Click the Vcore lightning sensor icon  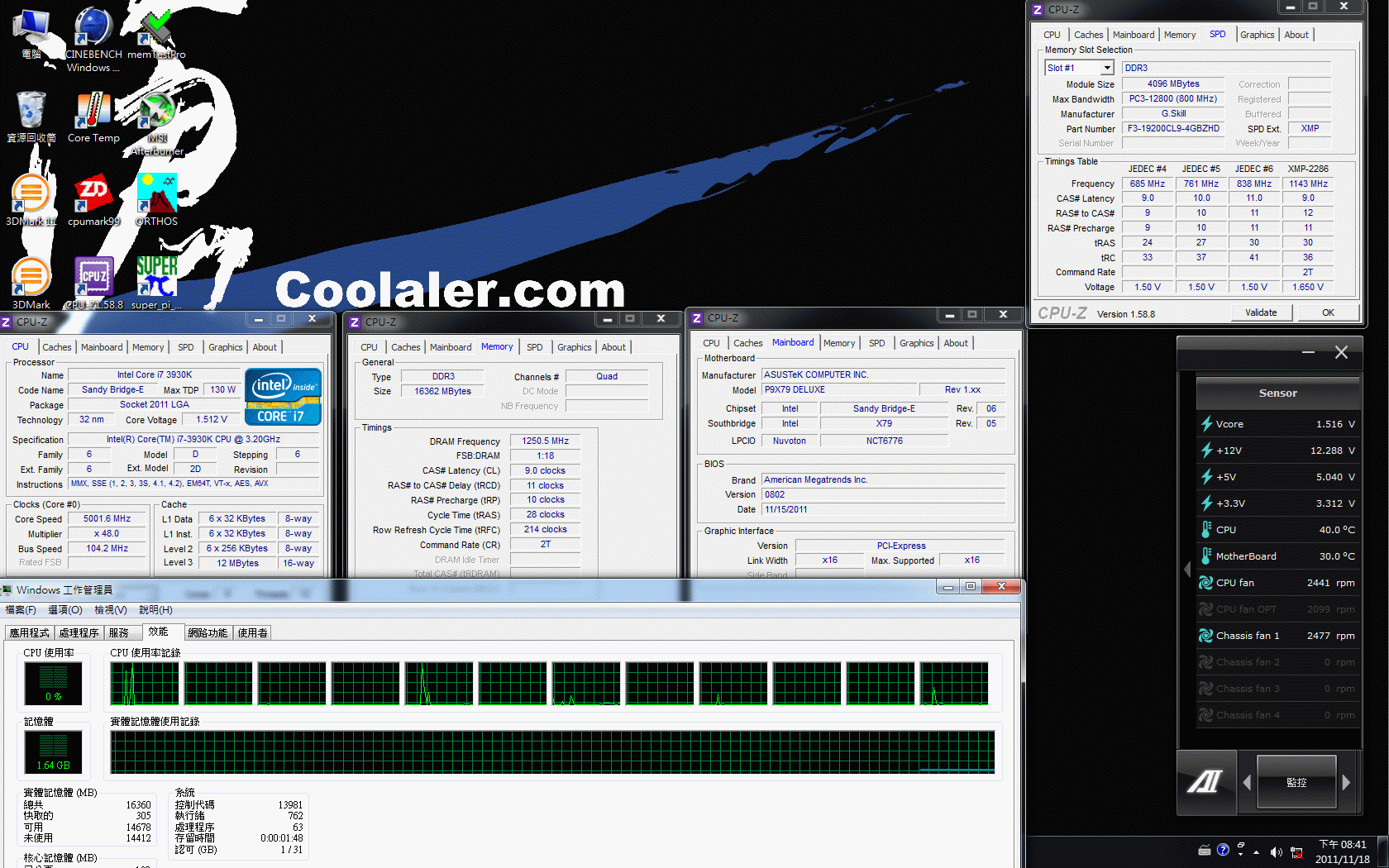(1206, 424)
